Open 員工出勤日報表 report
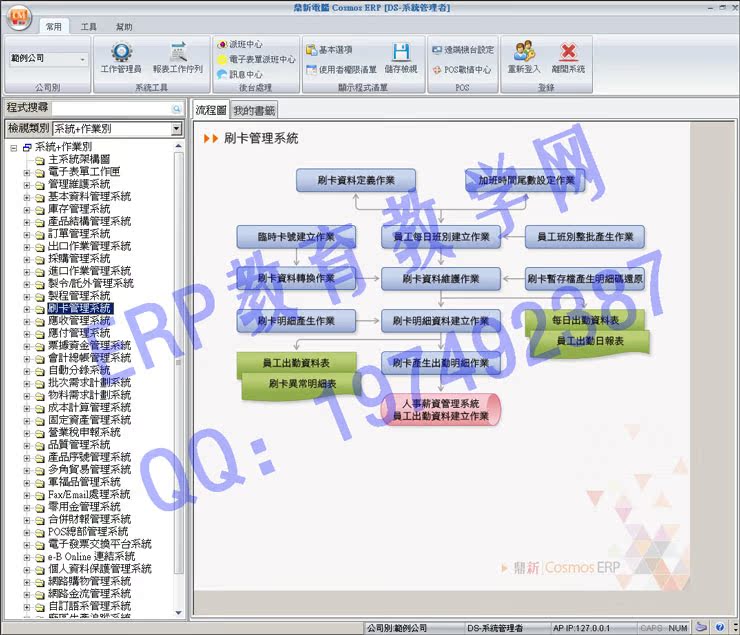 click(x=590, y=342)
